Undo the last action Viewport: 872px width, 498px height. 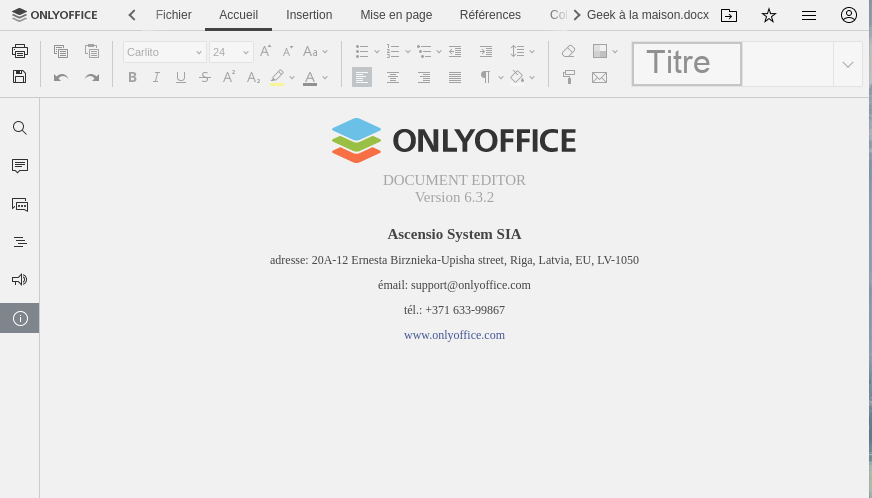[x=61, y=77]
